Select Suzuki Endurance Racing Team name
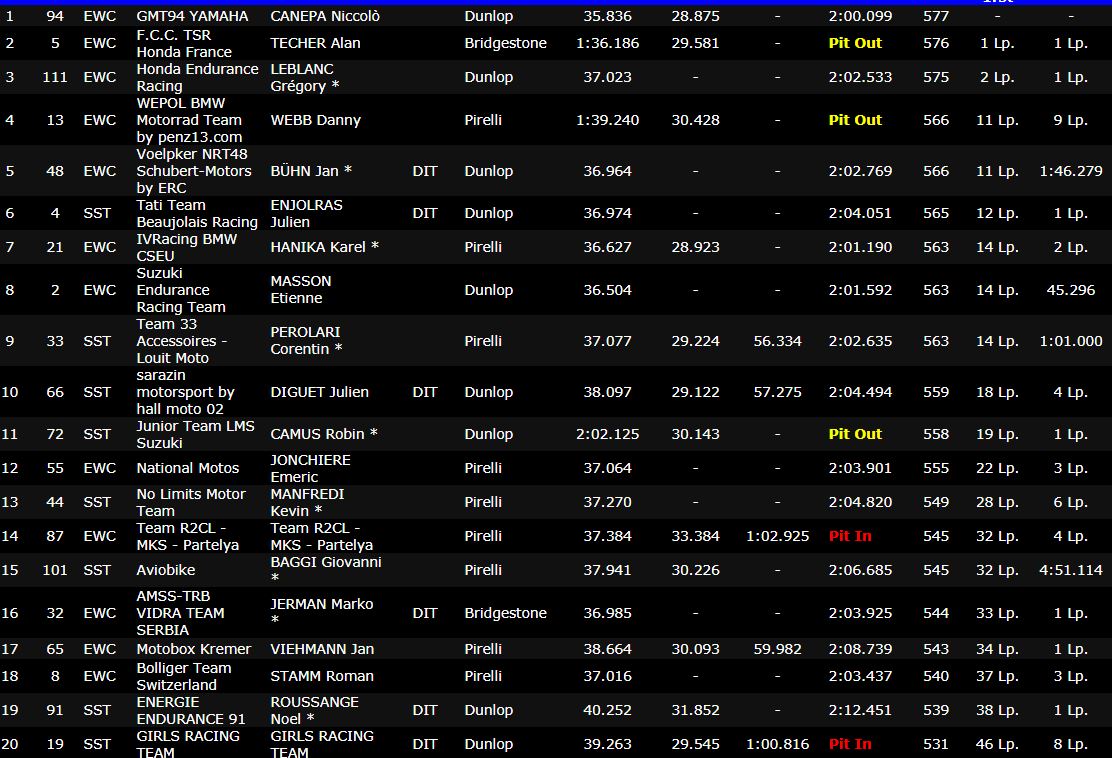The width and height of the screenshot is (1112, 758). (181, 290)
